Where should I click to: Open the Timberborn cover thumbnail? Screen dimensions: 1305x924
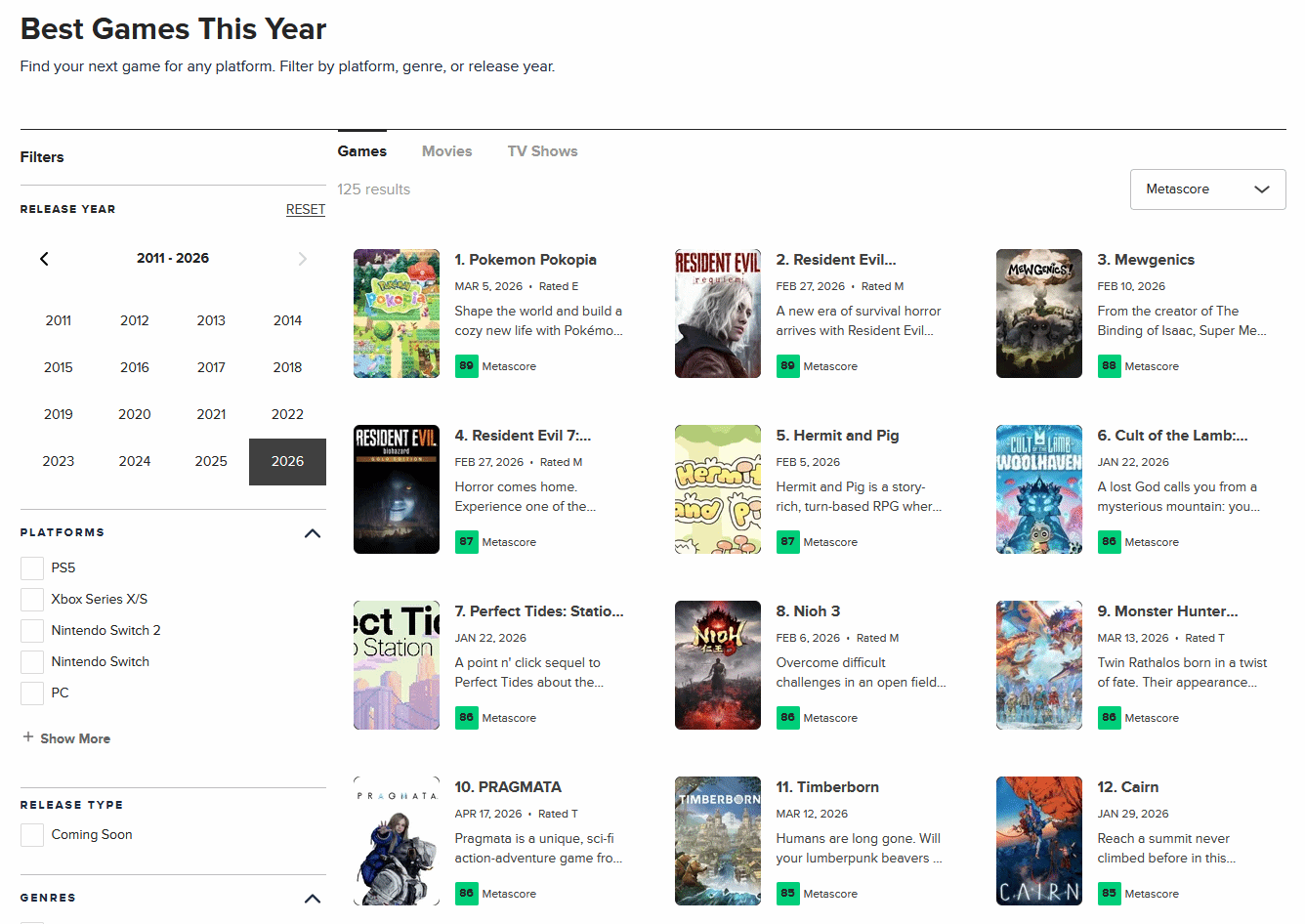(x=717, y=841)
